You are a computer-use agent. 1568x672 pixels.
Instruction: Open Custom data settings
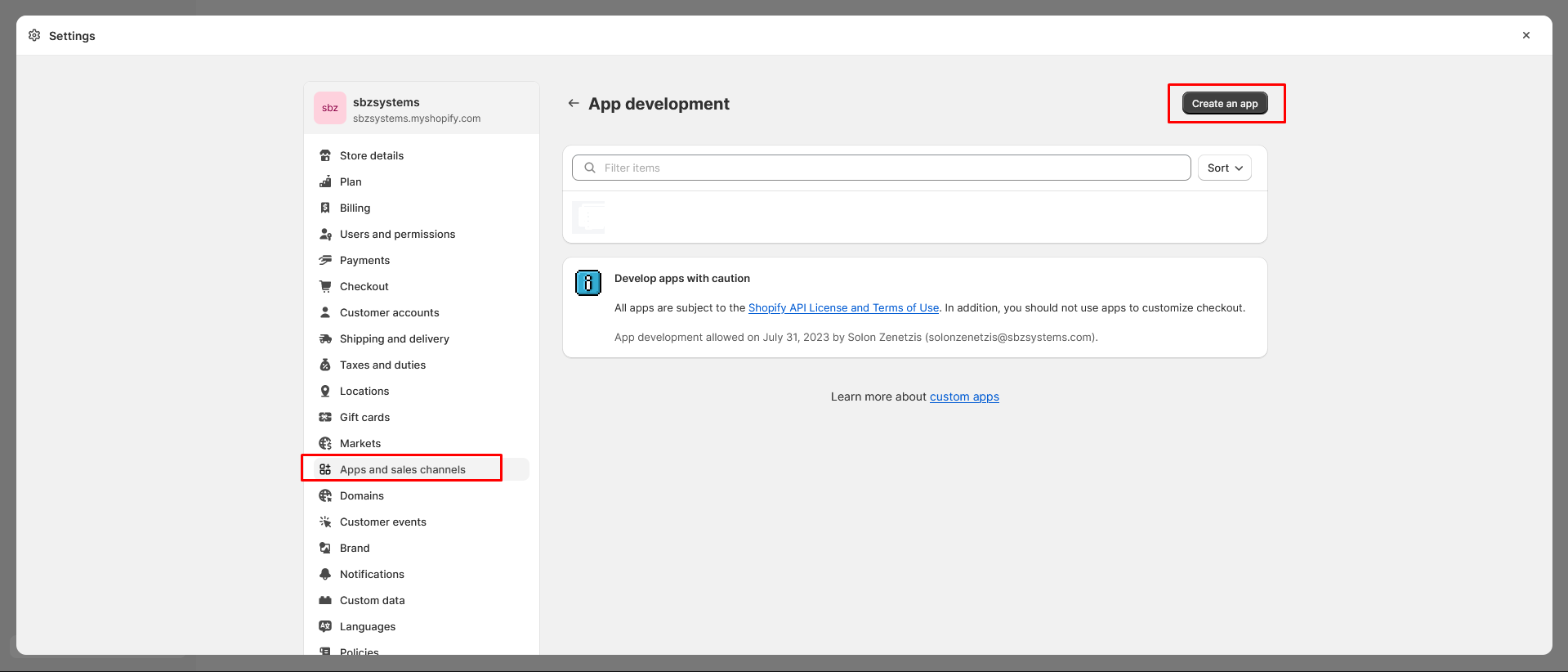click(422, 600)
